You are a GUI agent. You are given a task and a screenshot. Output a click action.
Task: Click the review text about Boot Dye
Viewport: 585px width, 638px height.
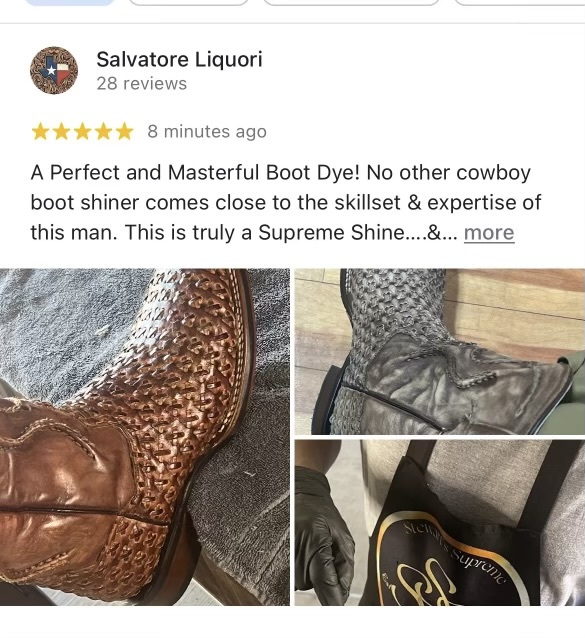pyautogui.click(x=286, y=203)
